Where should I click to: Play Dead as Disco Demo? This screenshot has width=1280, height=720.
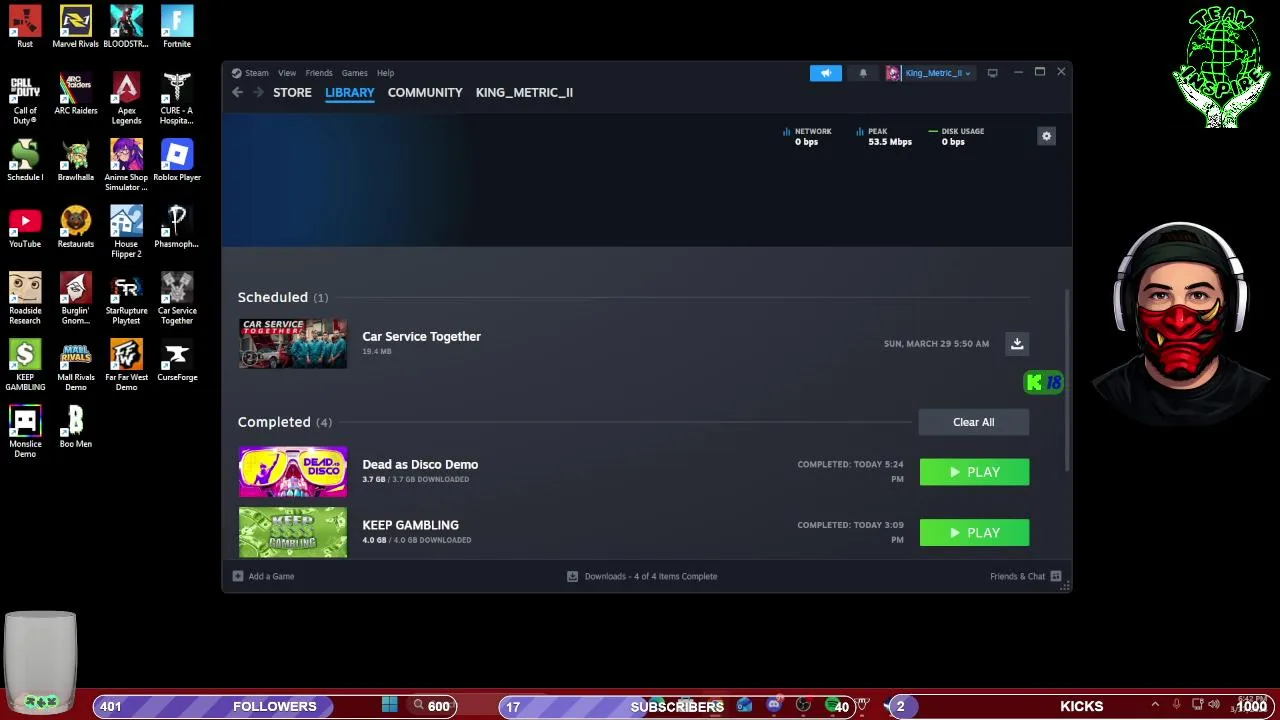(974, 472)
